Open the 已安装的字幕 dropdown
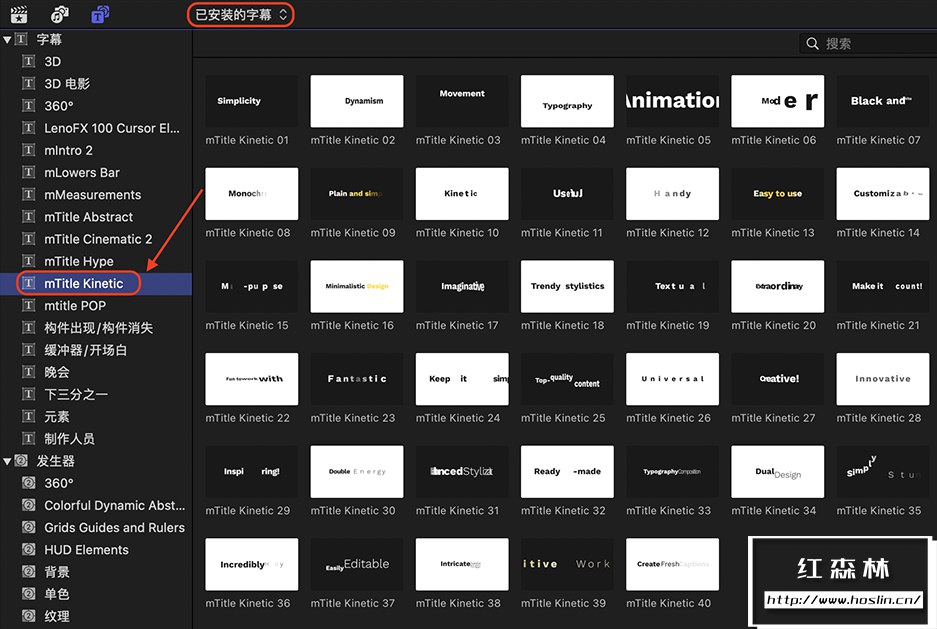The width and height of the screenshot is (937, 629). pos(241,14)
